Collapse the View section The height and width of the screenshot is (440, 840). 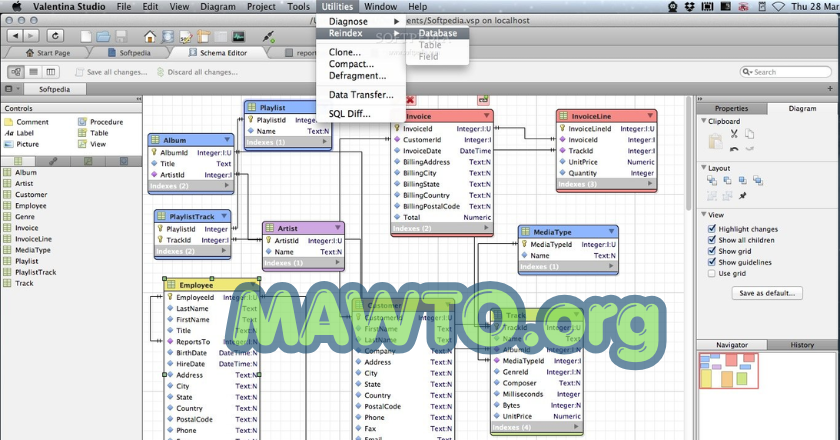pos(703,214)
